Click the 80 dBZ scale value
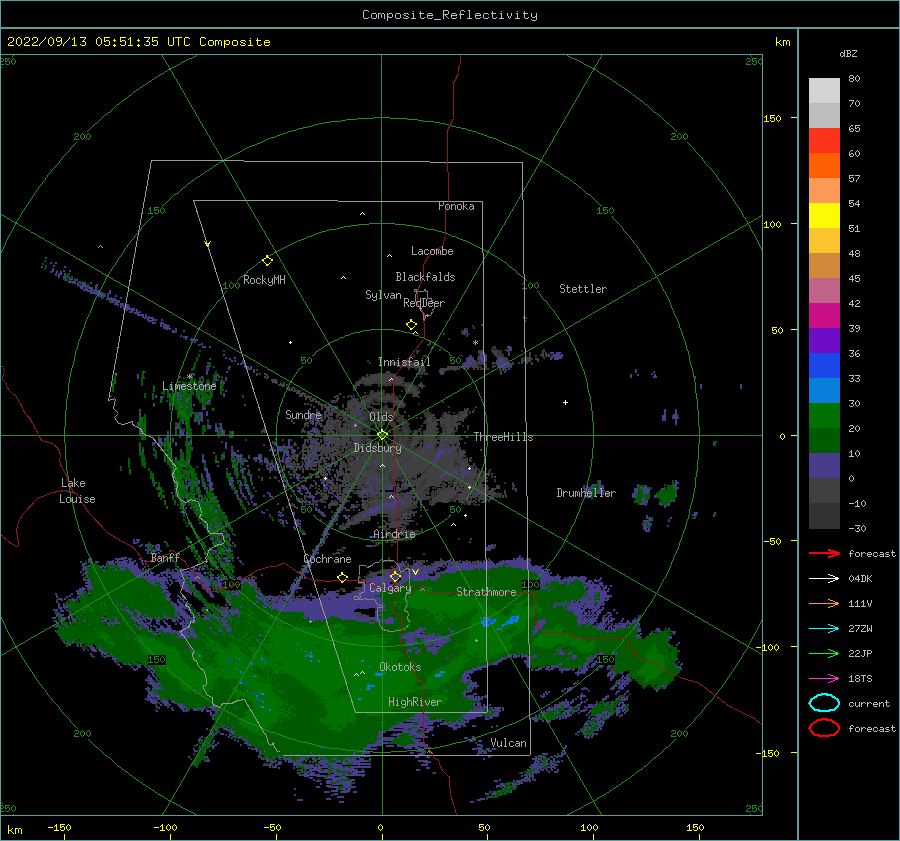 [854, 79]
